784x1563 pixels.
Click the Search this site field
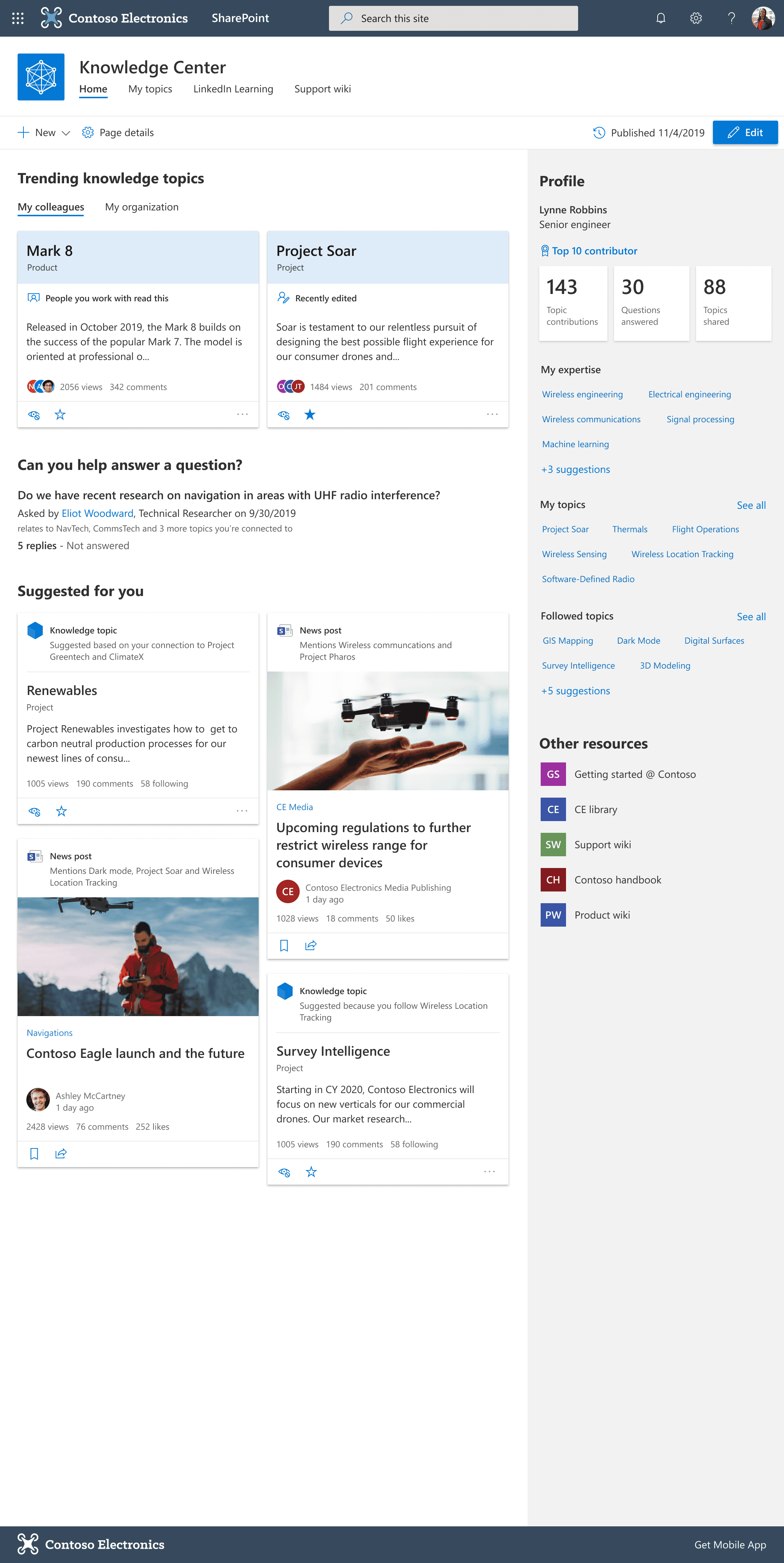tap(453, 18)
